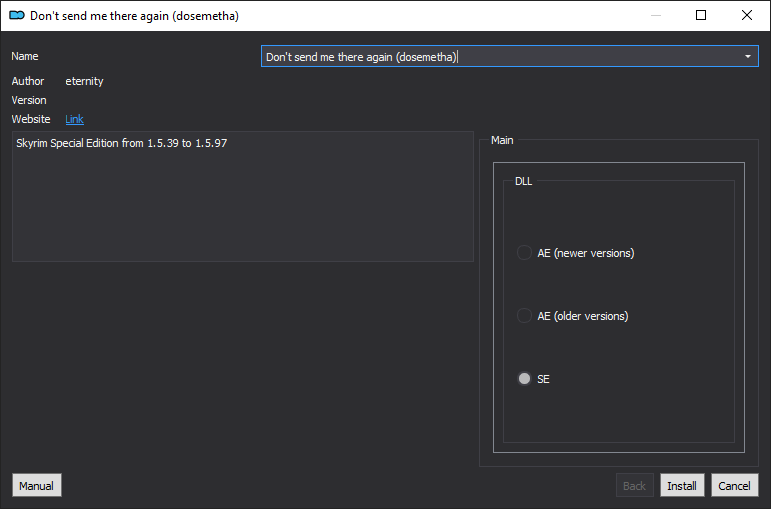The height and width of the screenshot is (509, 771).
Task: Expand the Name dropdown arrow
Action: [747, 57]
